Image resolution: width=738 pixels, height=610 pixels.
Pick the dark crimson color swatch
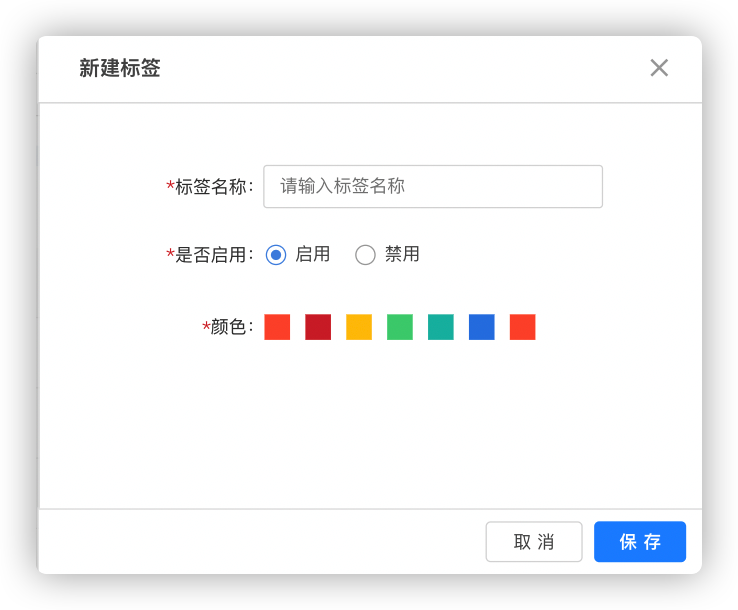tap(318, 327)
